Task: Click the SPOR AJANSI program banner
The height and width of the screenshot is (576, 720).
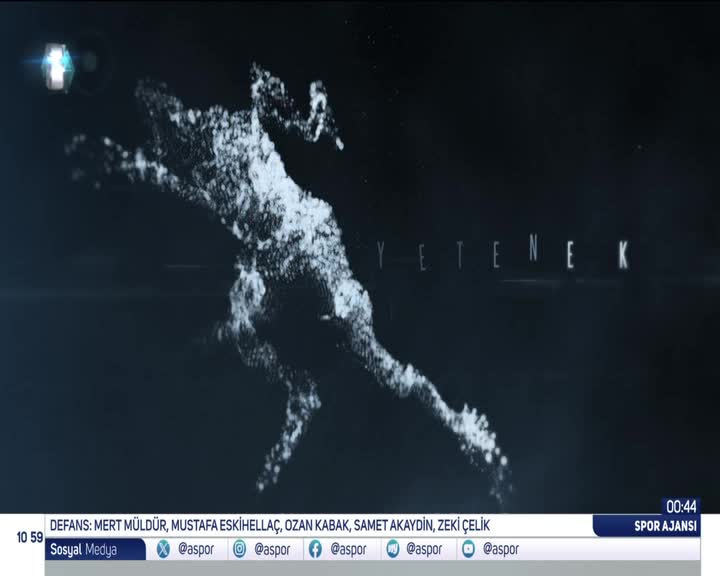Action: [x=647, y=527]
